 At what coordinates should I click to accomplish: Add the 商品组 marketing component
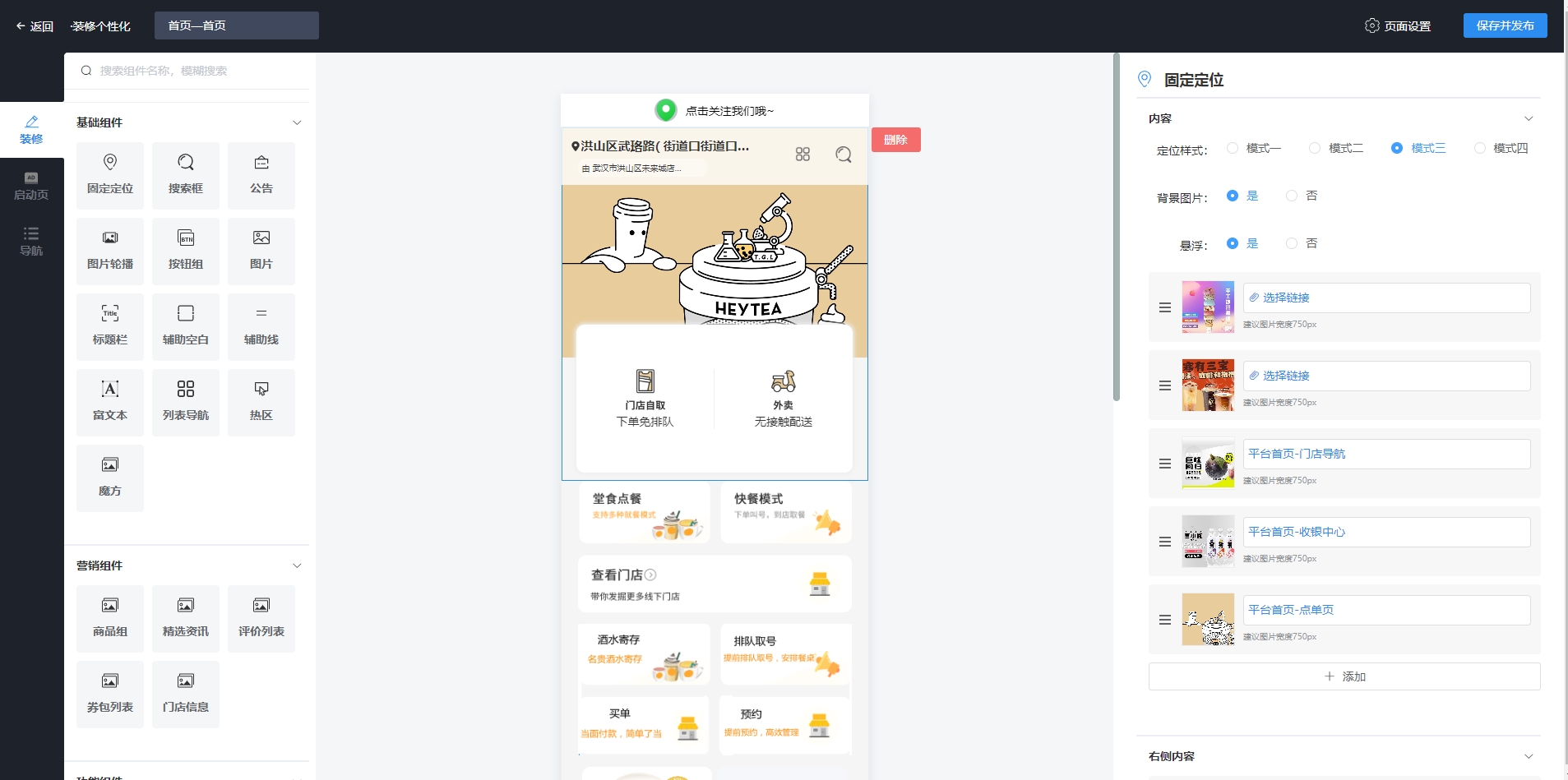point(110,618)
